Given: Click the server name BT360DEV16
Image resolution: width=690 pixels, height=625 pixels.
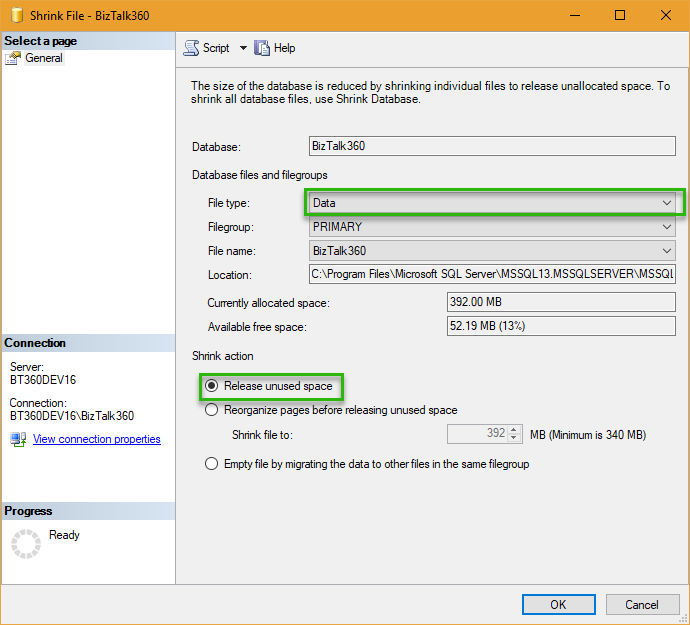Looking at the screenshot, I should [43, 380].
